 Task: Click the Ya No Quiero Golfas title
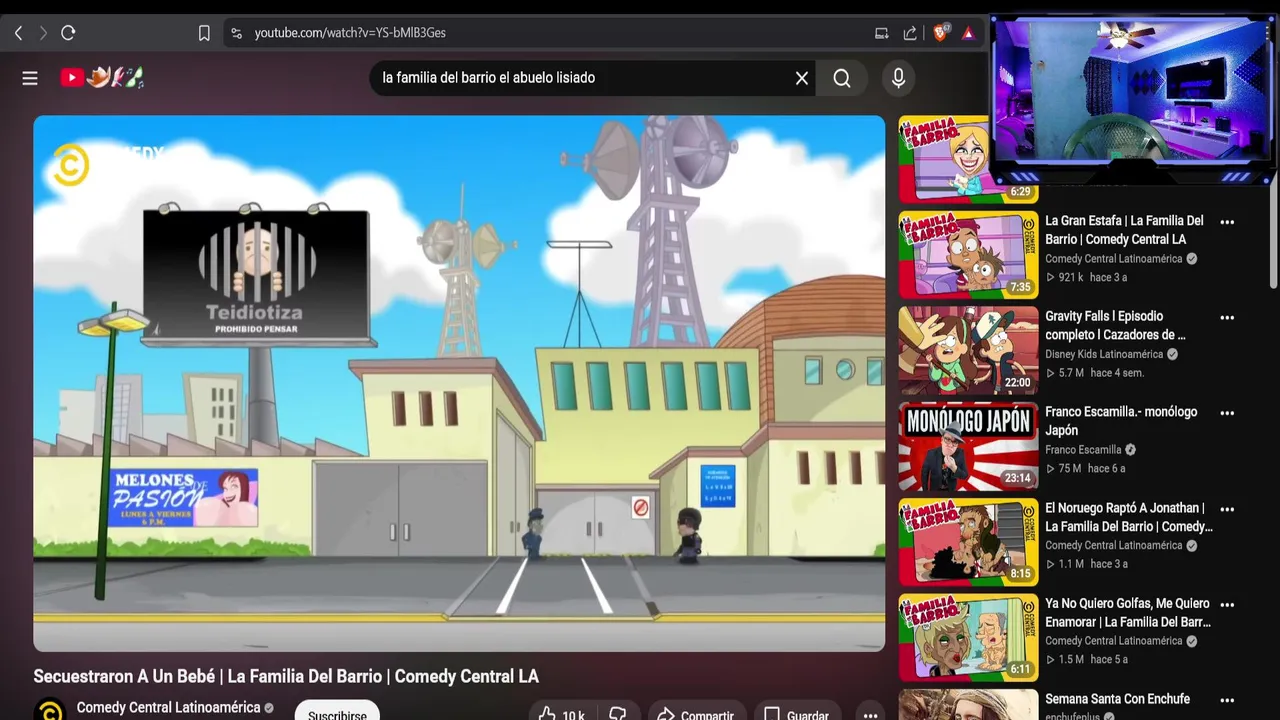[1128, 613]
